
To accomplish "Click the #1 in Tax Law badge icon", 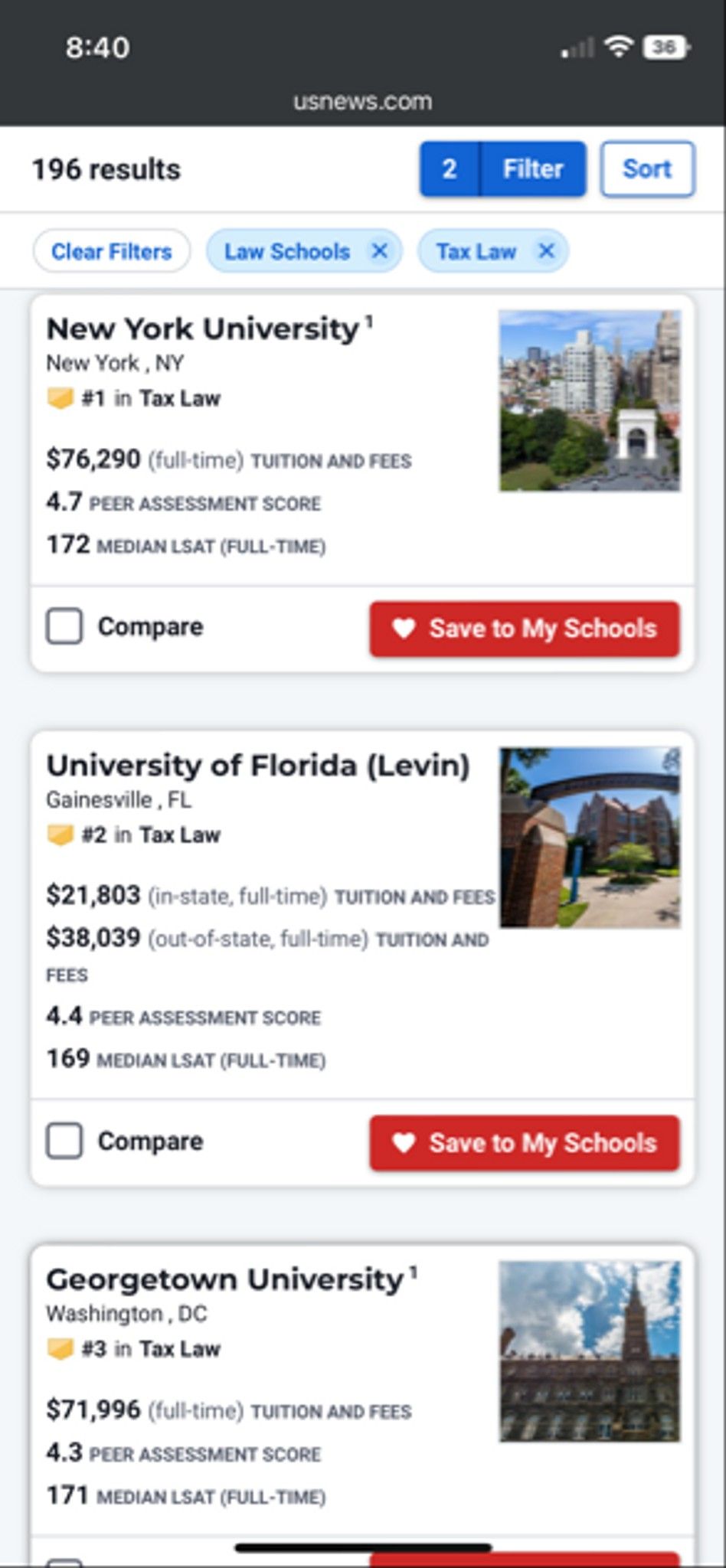I will click(x=60, y=398).
